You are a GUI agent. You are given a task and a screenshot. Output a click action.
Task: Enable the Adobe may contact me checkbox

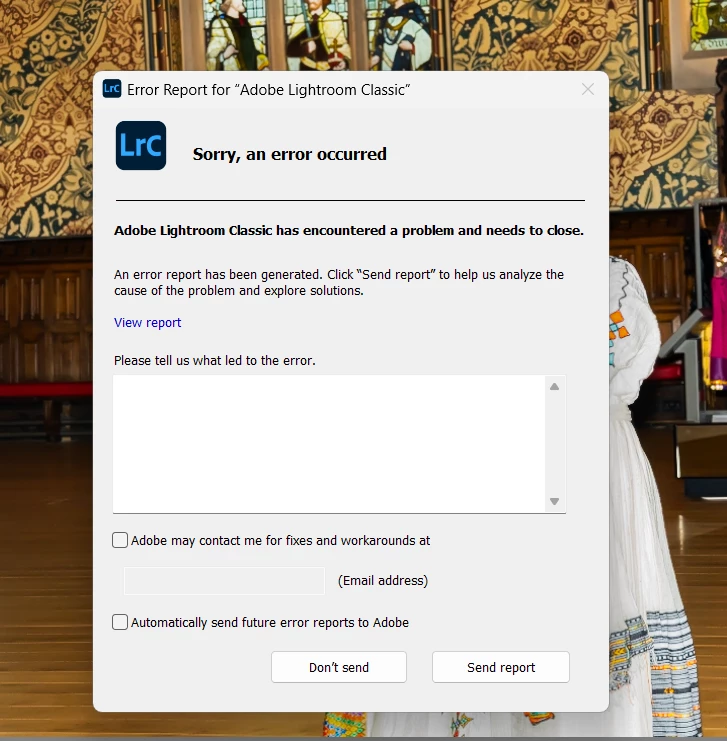[120, 540]
